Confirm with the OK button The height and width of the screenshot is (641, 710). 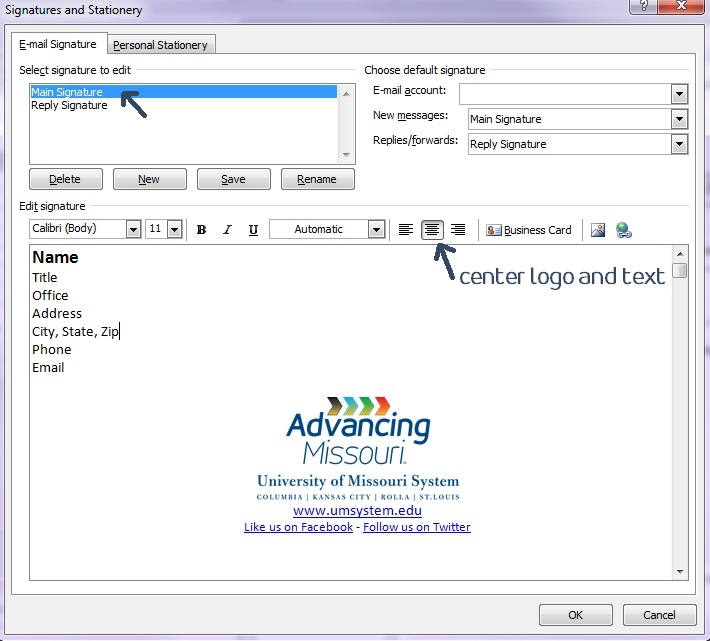click(576, 615)
